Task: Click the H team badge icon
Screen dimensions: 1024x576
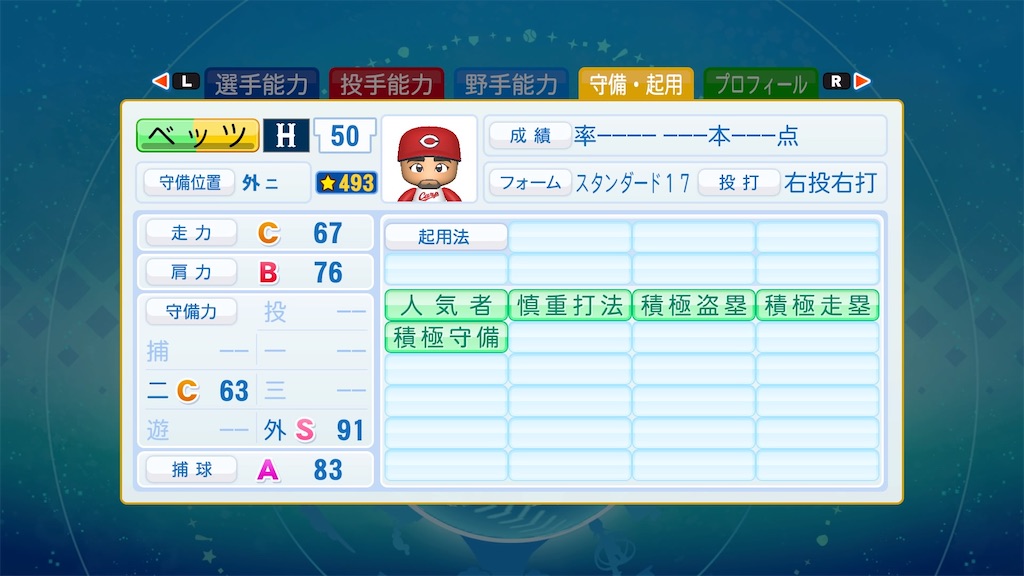Action: click(286, 136)
